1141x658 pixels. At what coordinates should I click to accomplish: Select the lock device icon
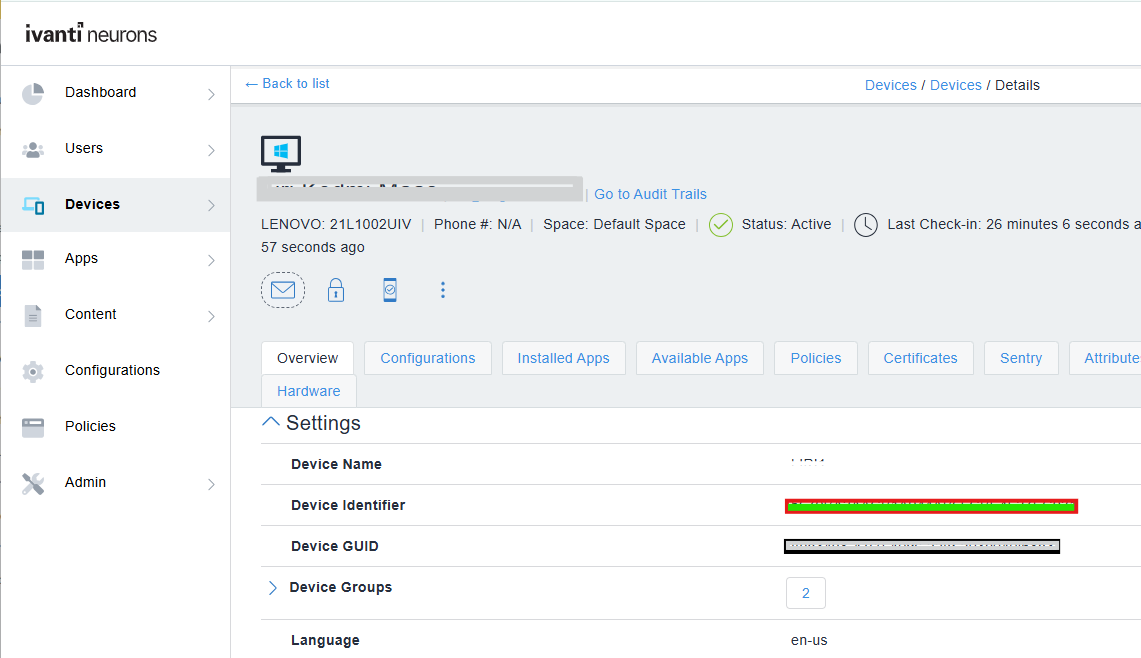click(x=336, y=289)
